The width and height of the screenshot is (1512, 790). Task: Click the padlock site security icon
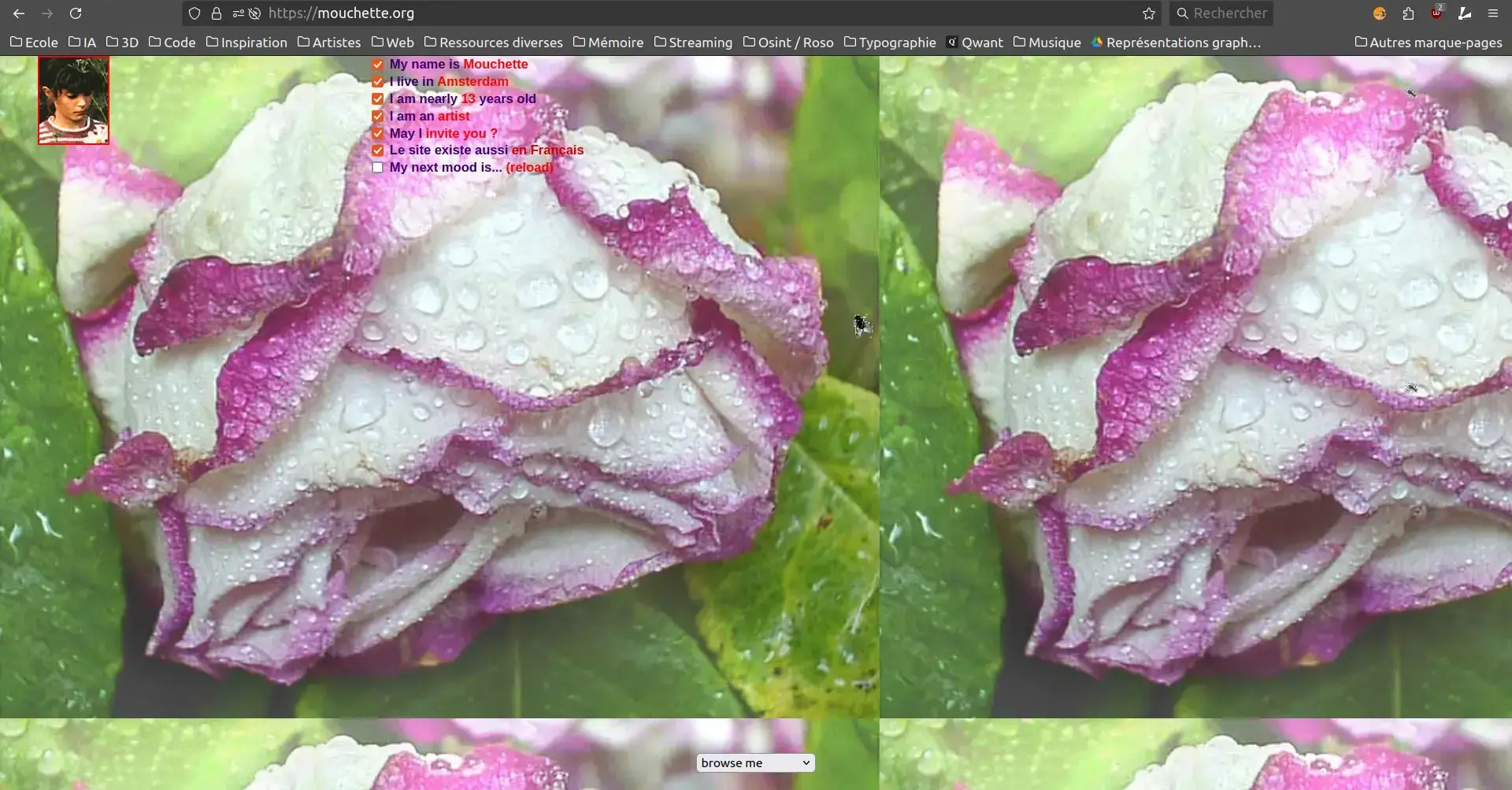point(217,13)
